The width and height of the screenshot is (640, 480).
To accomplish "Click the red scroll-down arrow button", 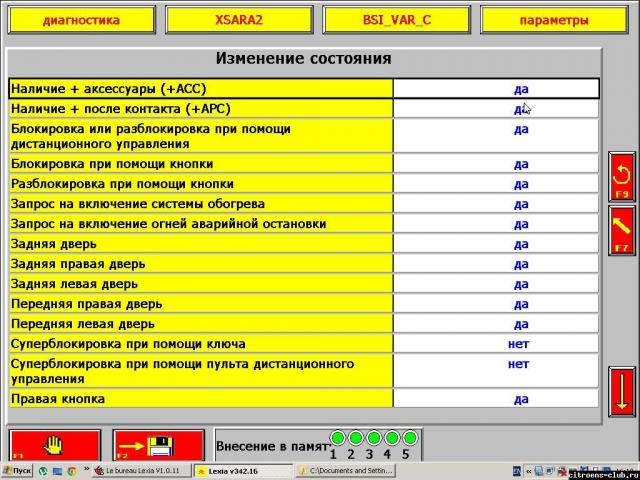I will [x=621, y=392].
